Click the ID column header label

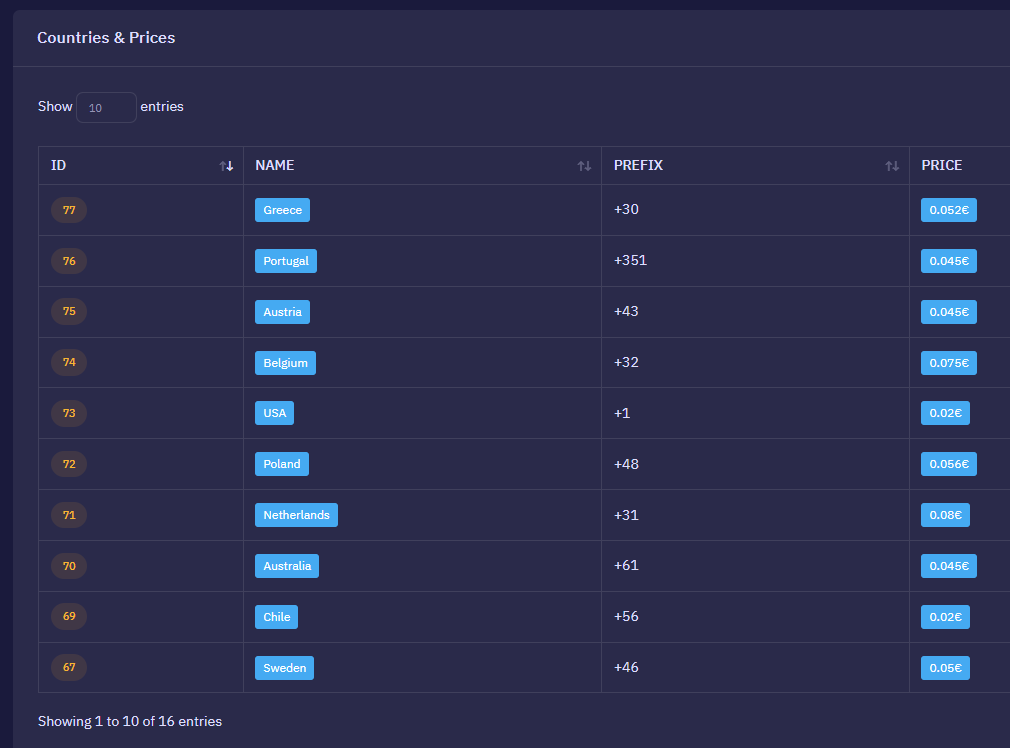[59, 166]
